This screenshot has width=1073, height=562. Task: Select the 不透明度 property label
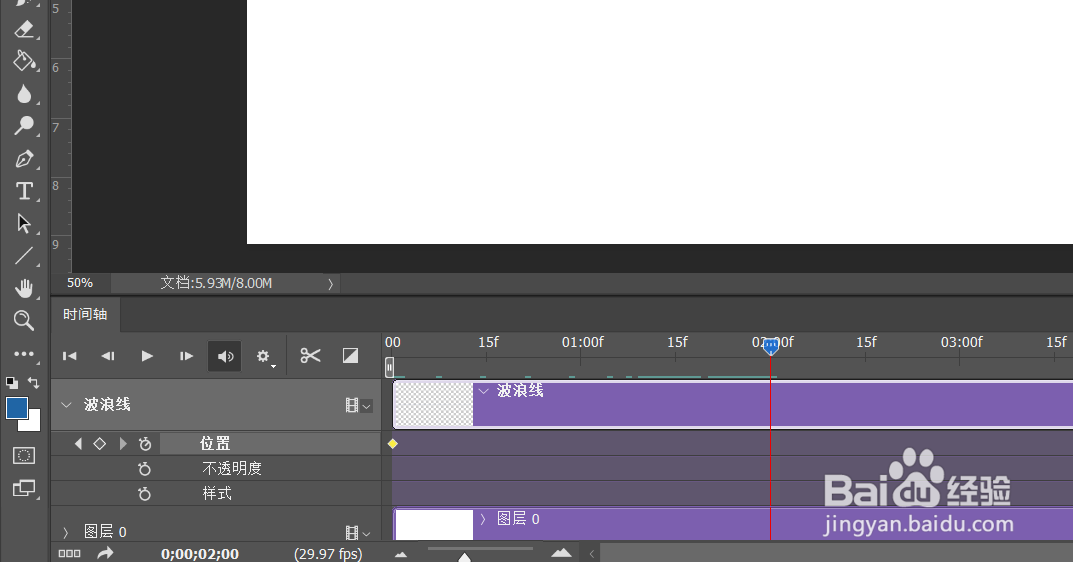click(x=232, y=468)
